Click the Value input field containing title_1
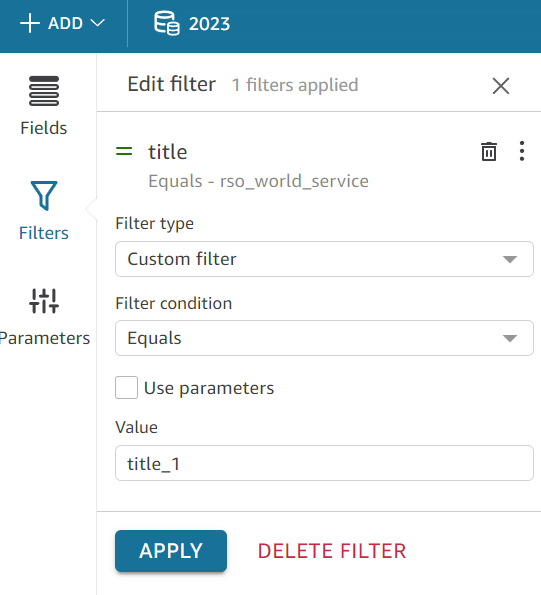 pos(324,463)
